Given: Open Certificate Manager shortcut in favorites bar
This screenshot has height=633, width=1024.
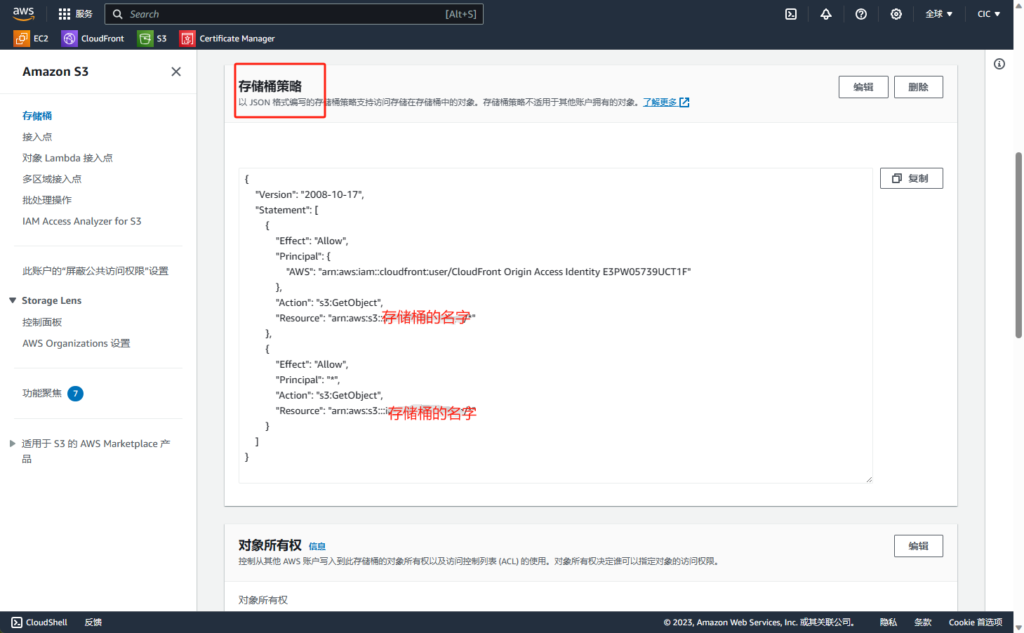Looking at the screenshot, I should [x=227, y=38].
